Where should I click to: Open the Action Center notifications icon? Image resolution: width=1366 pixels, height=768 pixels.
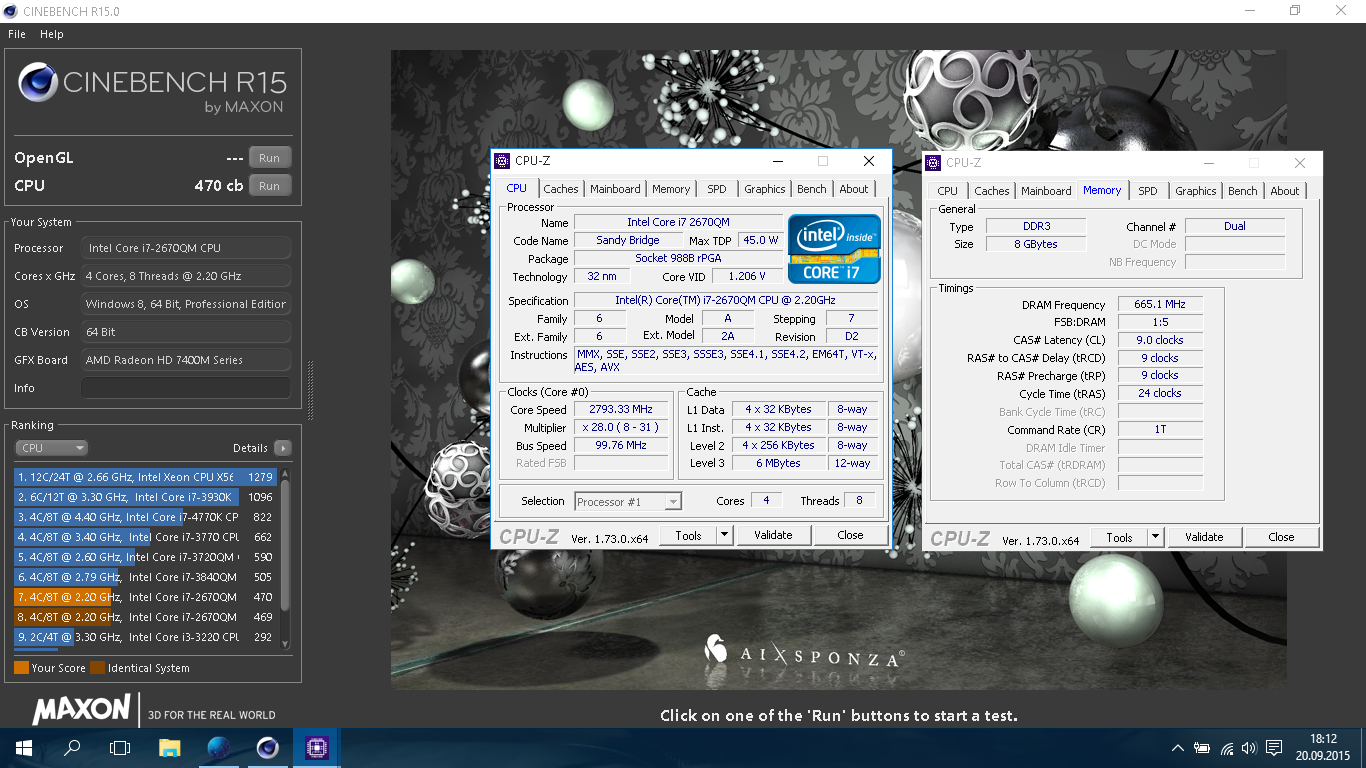[x=1274, y=748]
